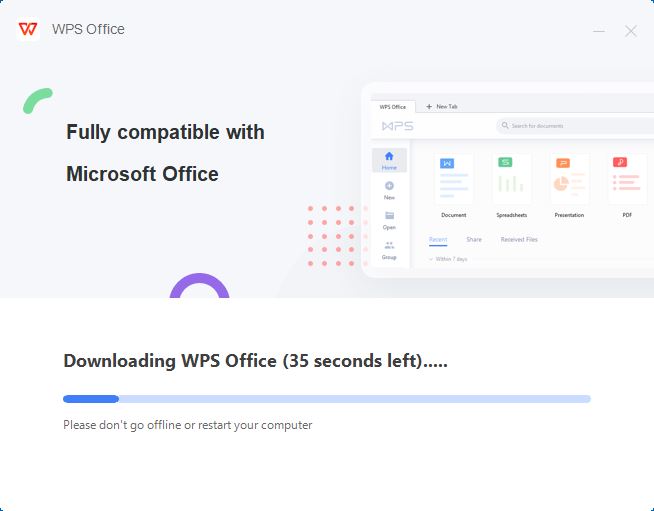The image size is (654, 511).
Task: Minimize the WPS installer window
Action: tap(599, 31)
